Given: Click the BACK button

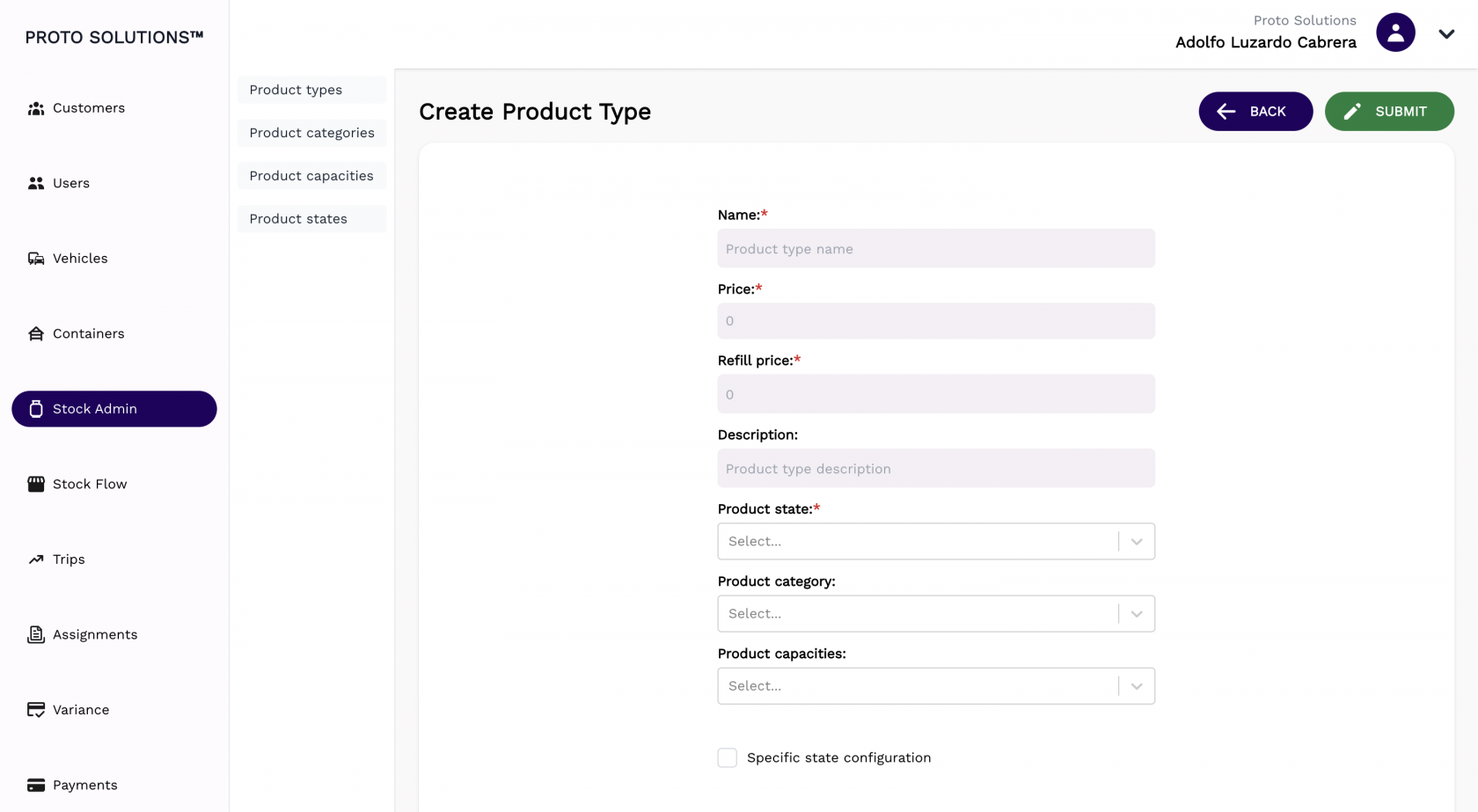Looking at the screenshot, I should (x=1255, y=112).
